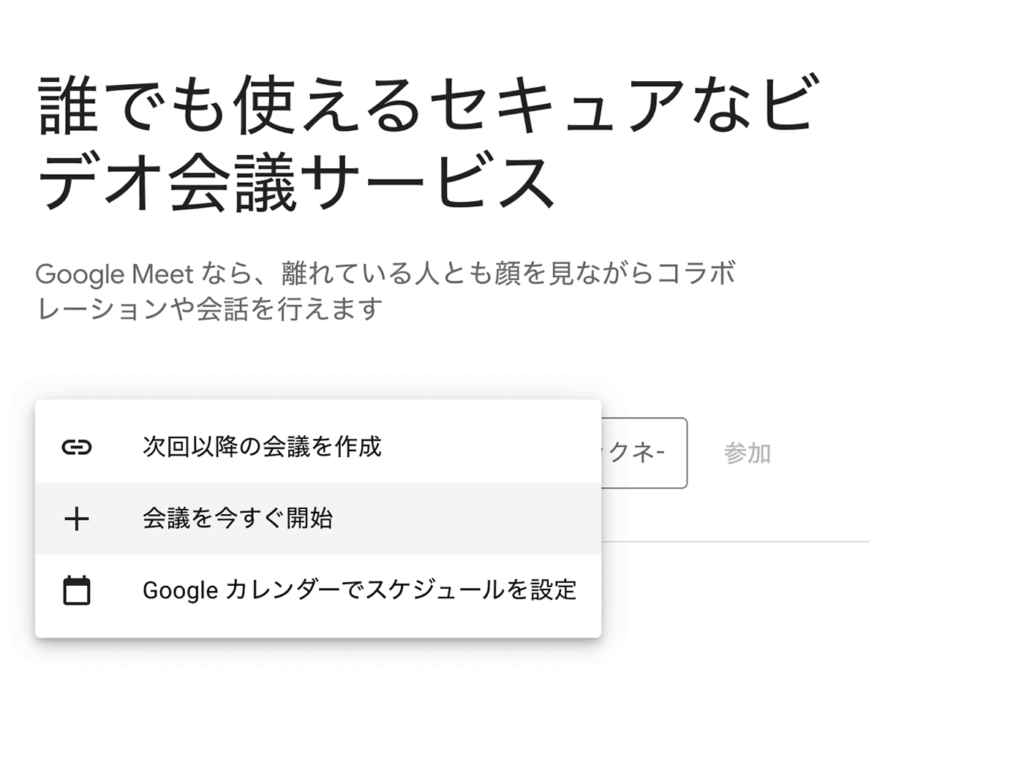Viewport: 1024px width, 784px height.
Task: Focus the meeting code input field
Action: 644,453
